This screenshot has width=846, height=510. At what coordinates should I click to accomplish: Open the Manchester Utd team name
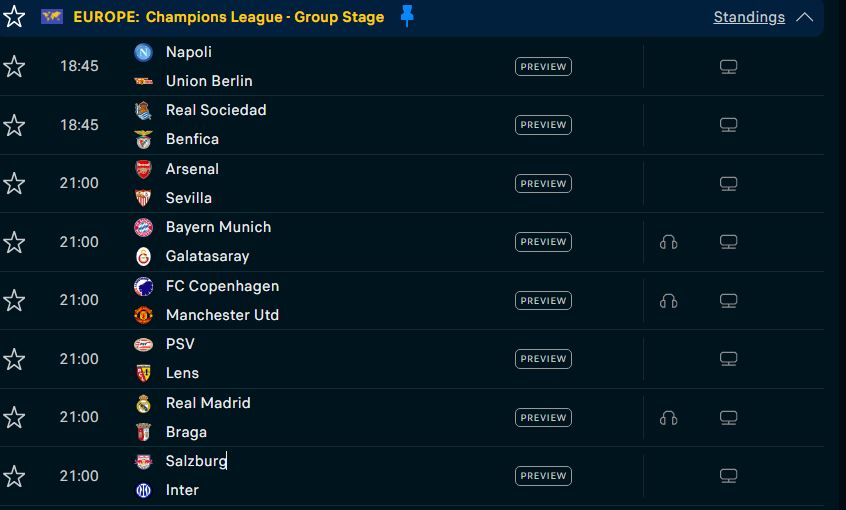(222, 315)
